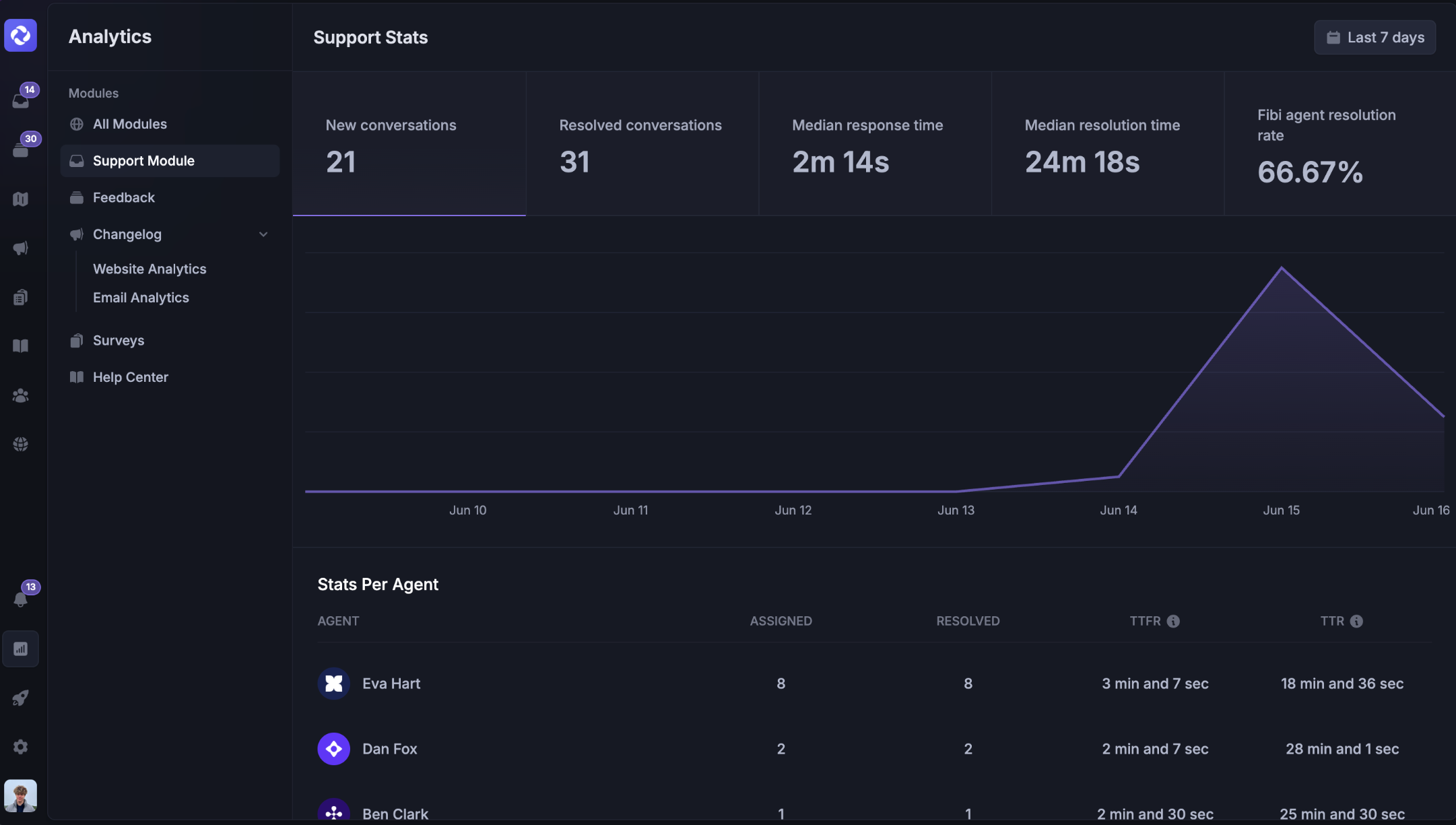Click the Jun 15 peak on chart
This screenshot has width=1456, height=825.
click(x=1281, y=269)
